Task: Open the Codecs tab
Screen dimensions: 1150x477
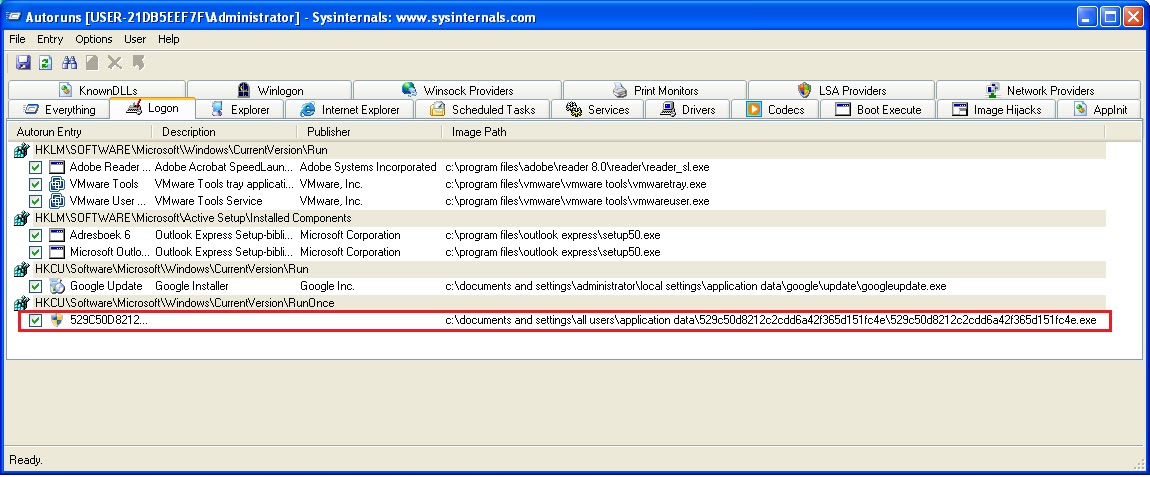Action: (775, 109)
